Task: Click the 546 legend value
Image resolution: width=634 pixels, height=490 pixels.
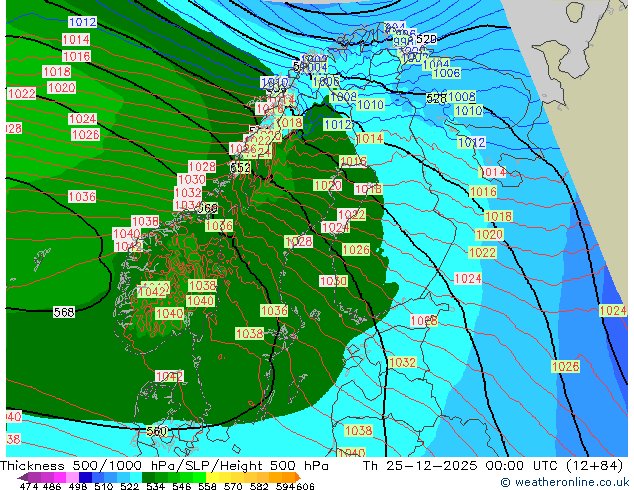Action: click(x=182, y=486)
